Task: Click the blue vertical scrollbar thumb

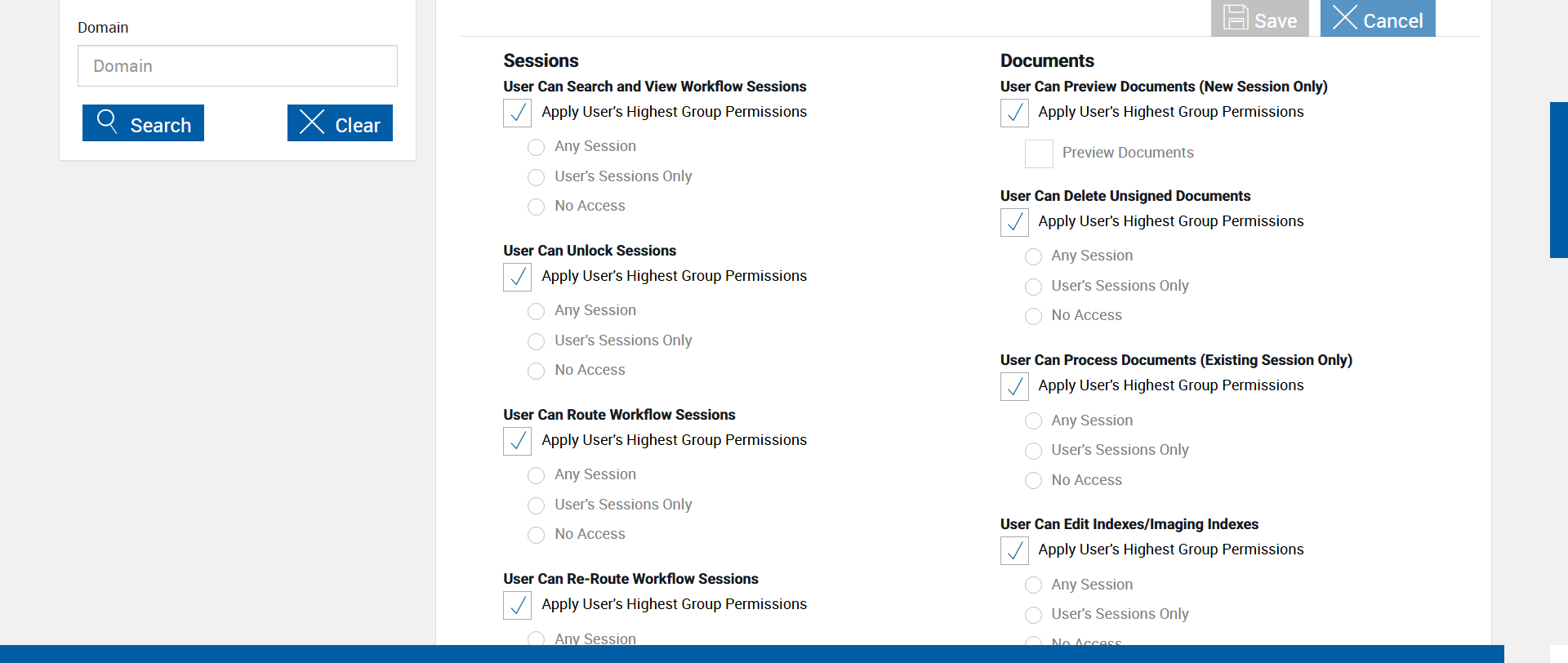Action: [1558, 180]
